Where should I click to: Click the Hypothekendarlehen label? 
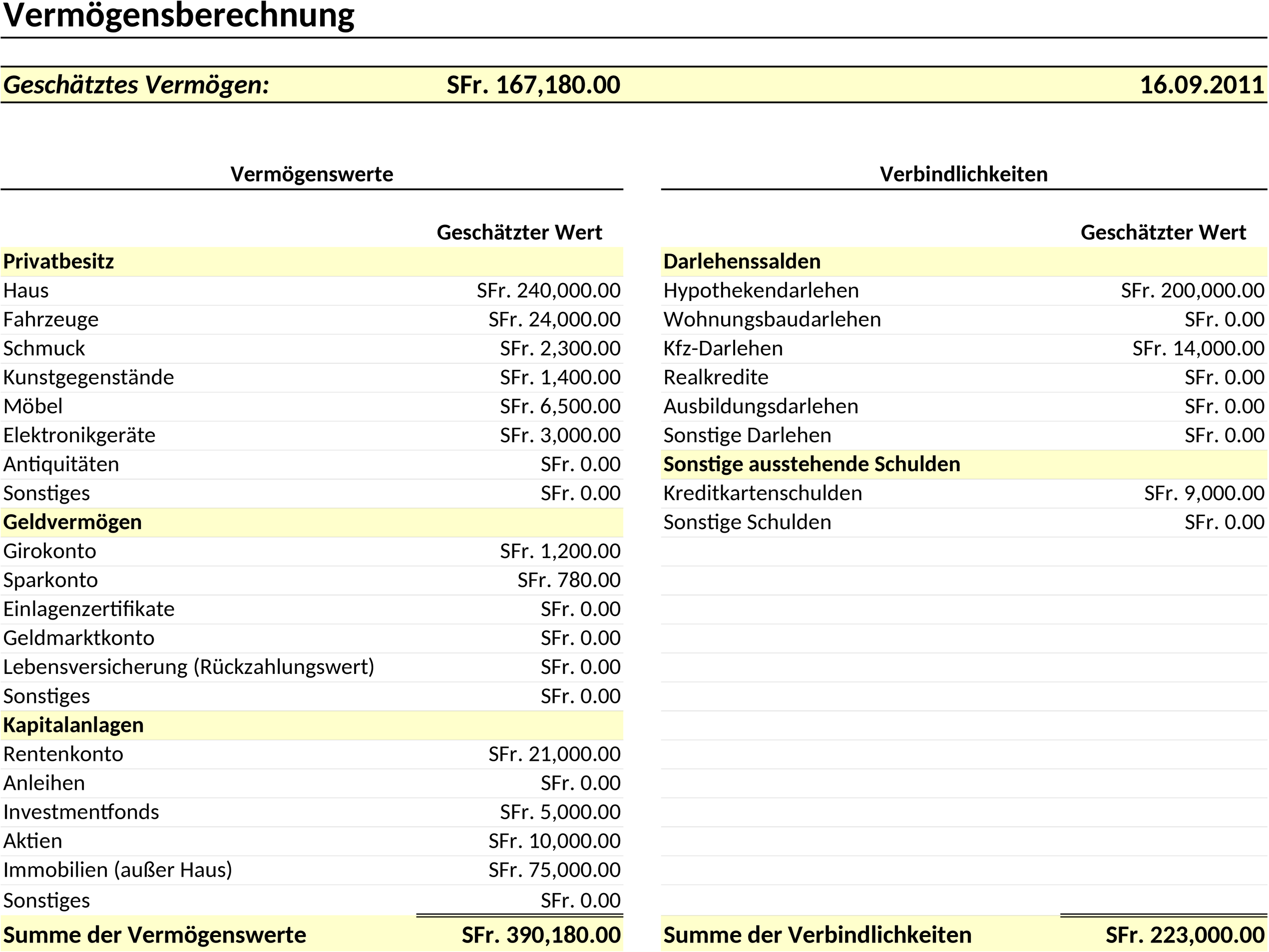(761, 291)
